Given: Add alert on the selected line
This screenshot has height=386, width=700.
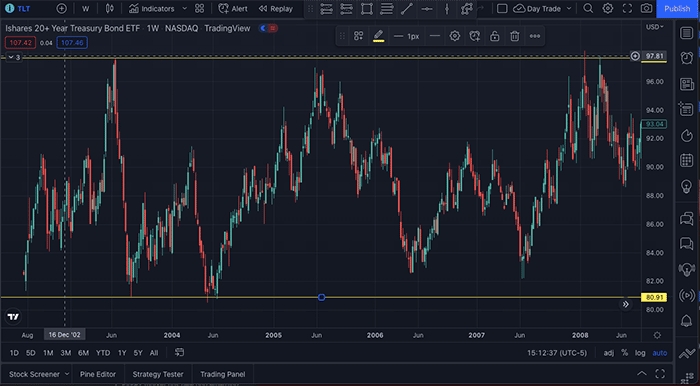Looking at the screenshot, I should [x=475, y=36].
